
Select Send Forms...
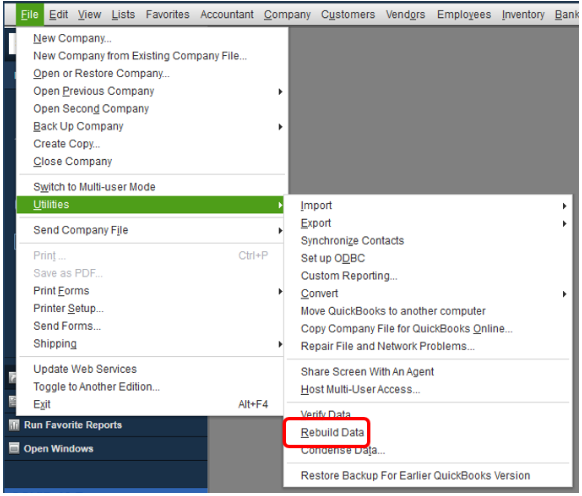[150, 326]
